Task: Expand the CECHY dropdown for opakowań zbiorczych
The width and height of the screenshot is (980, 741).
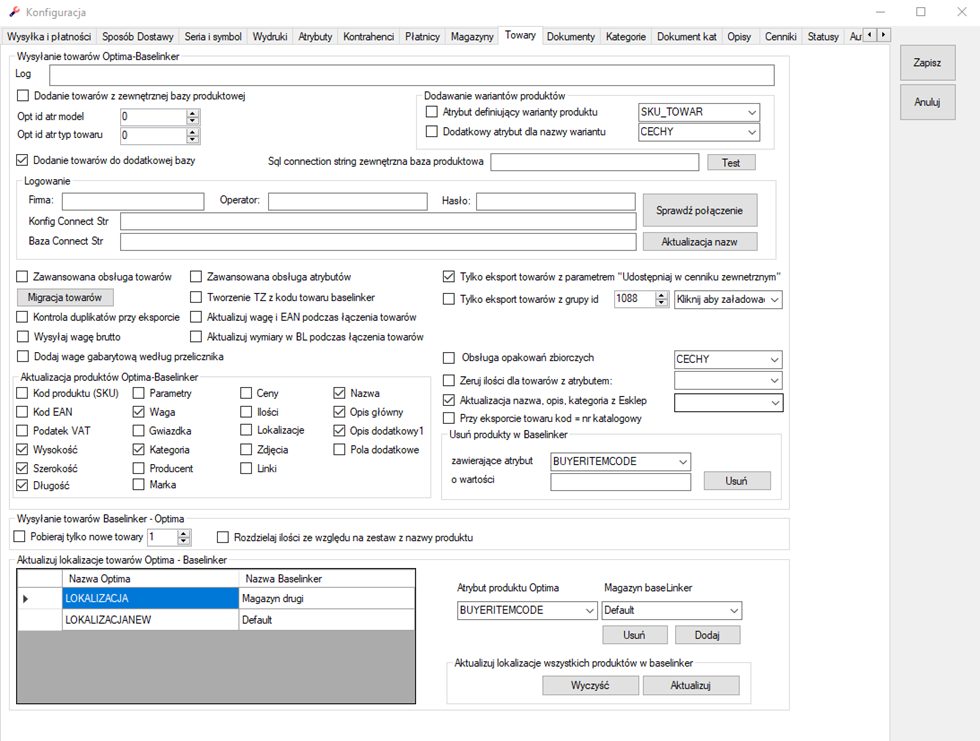Action: pyautogui.click(x=775, y=360)
